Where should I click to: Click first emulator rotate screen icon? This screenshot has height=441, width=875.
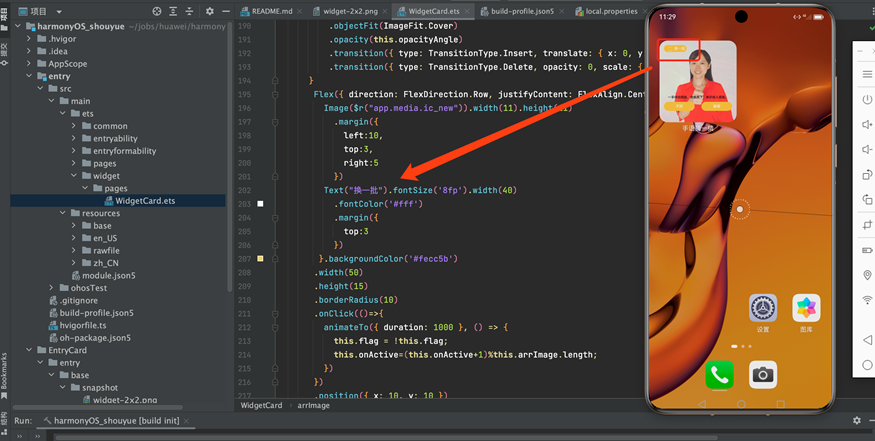[x=867, y=174]
